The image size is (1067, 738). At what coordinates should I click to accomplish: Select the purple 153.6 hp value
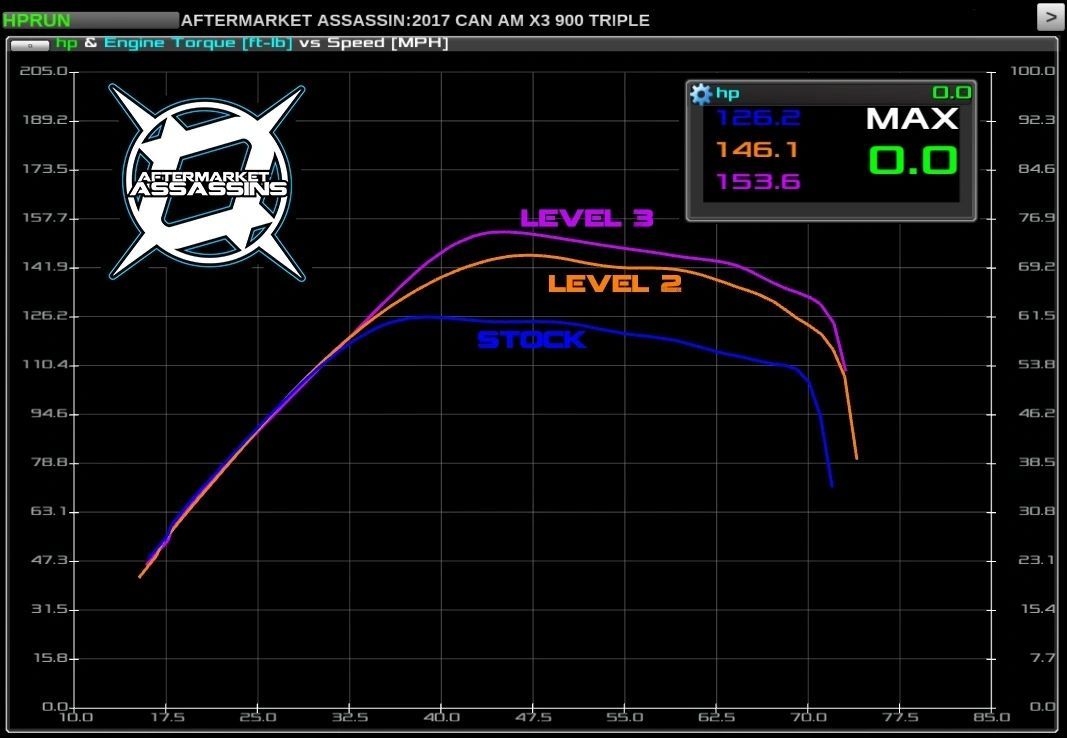coord(757,182)
